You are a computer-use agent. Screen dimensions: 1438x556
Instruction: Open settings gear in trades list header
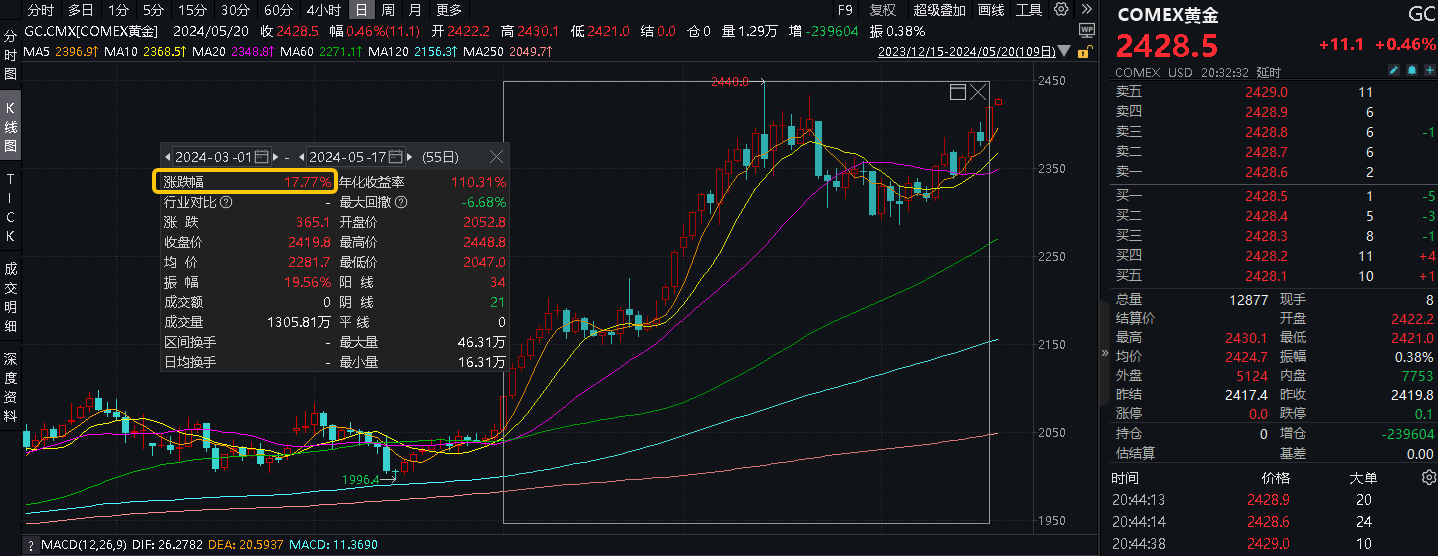(1428, 478)
